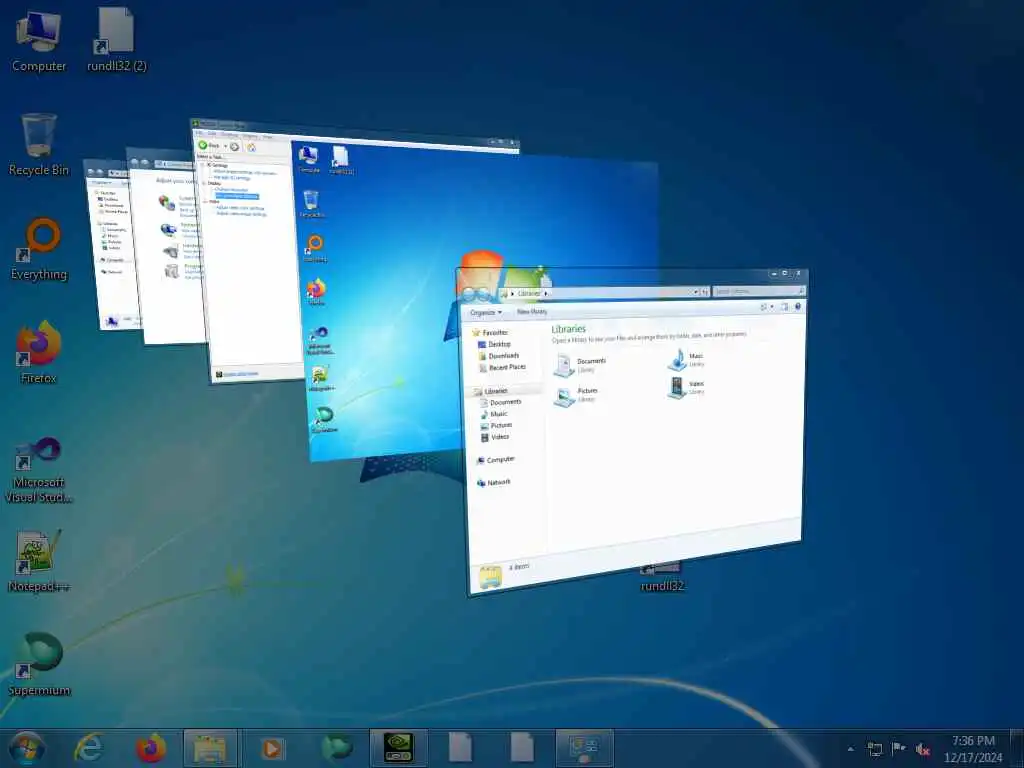Select the Microsoft Visual Studio desktop shortcut
Viewport: 1024px width, 768px height.
pos(39,470)
